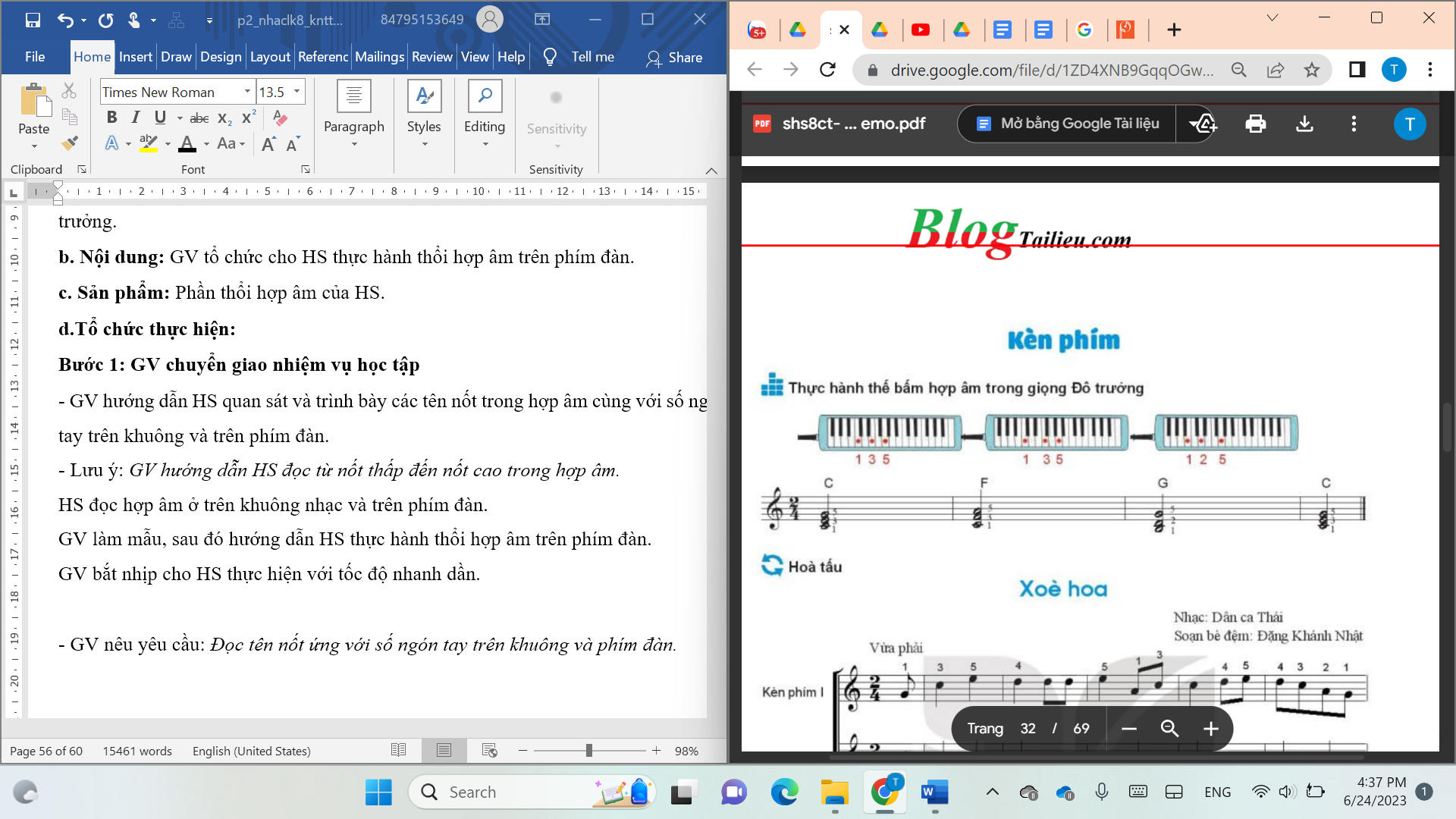
Task: Toggle Underline formatting
Action: [x=160, y=118]
